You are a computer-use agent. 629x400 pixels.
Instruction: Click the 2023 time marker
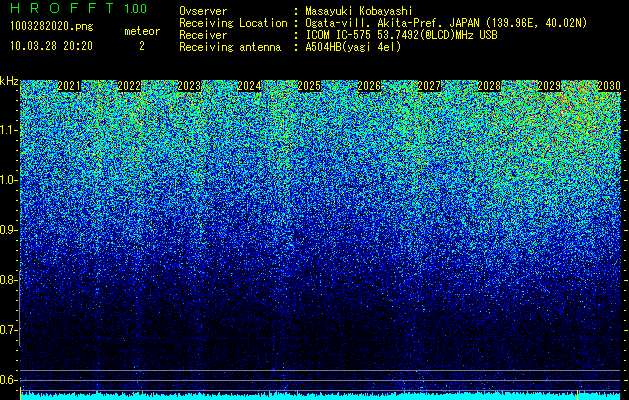point(189,86)
